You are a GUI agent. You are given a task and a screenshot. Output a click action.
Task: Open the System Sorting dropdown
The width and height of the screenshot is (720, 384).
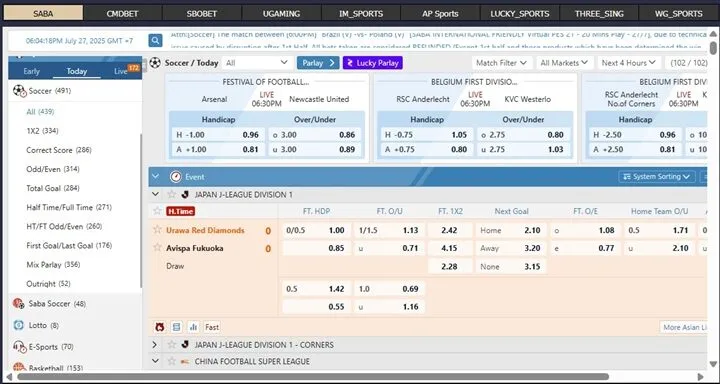pos(657,177)
